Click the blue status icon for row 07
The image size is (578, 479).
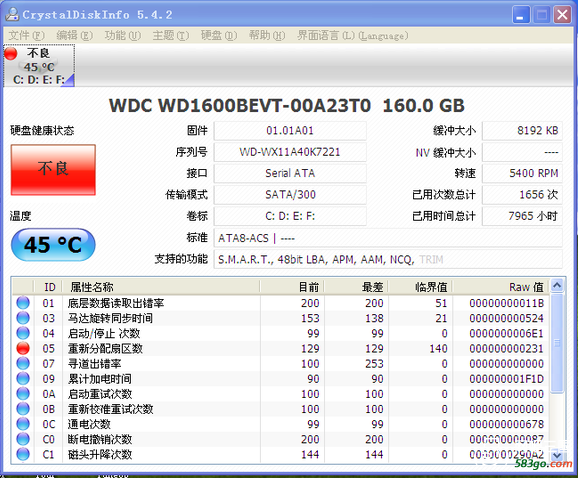tap(23, 363)
